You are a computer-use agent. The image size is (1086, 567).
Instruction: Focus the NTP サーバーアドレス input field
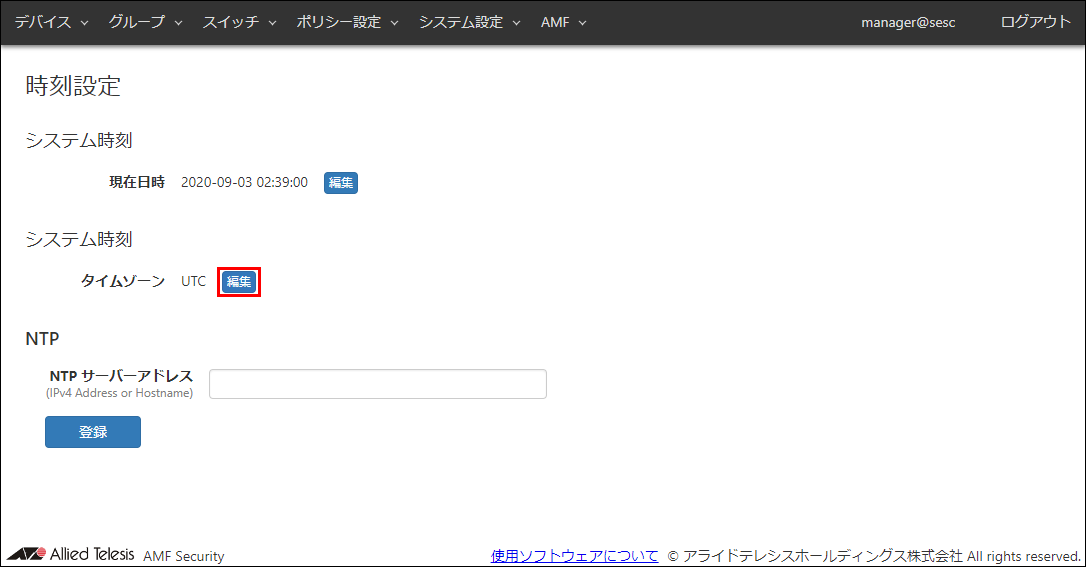coord(377,384)
